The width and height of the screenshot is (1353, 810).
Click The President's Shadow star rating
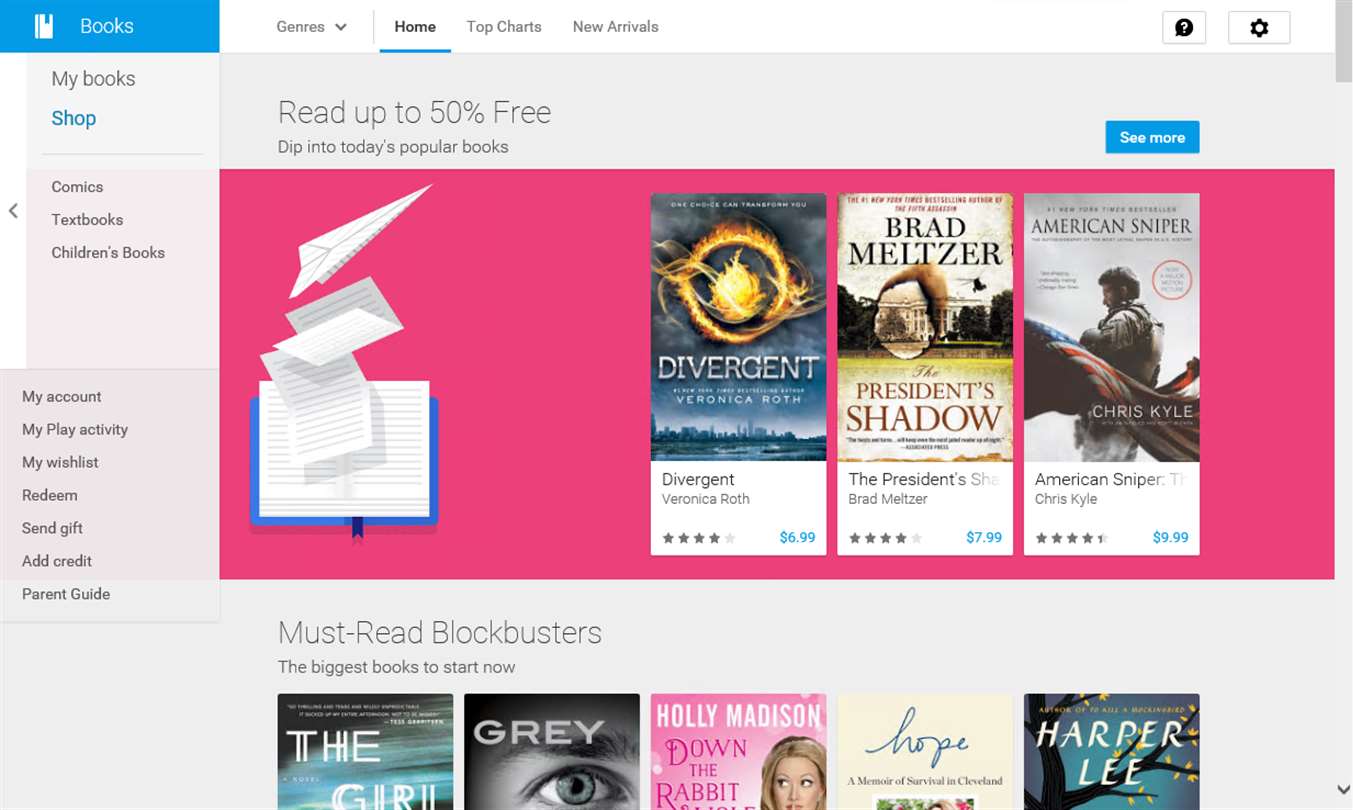tap(886, 539)
